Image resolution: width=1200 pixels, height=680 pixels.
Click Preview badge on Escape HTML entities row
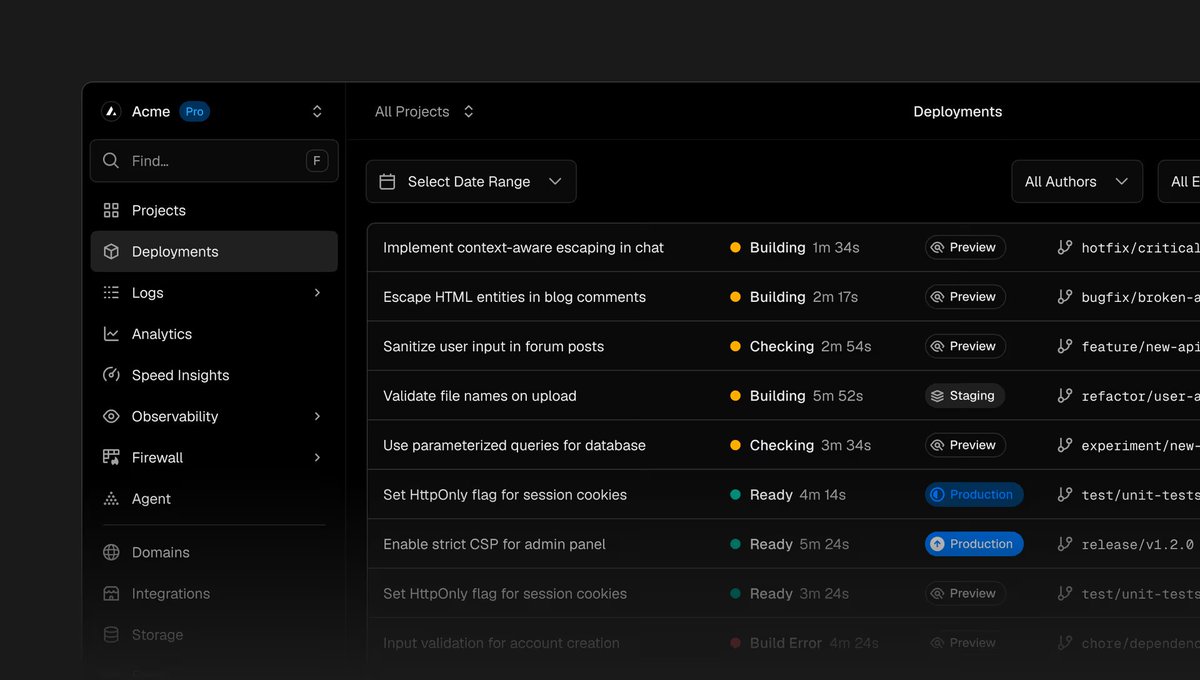(x=965, y=297)
